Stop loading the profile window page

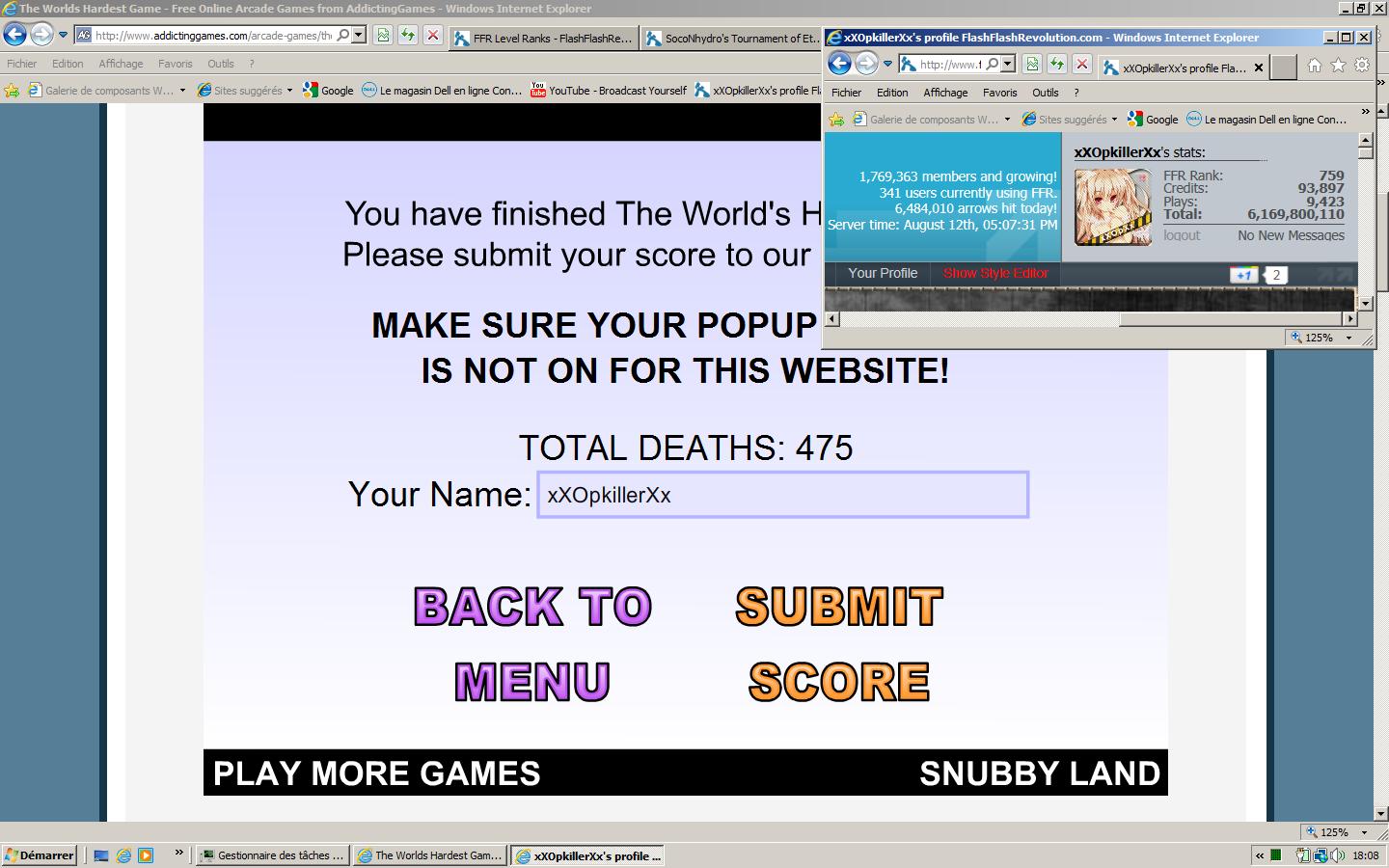coord(1082,65)
